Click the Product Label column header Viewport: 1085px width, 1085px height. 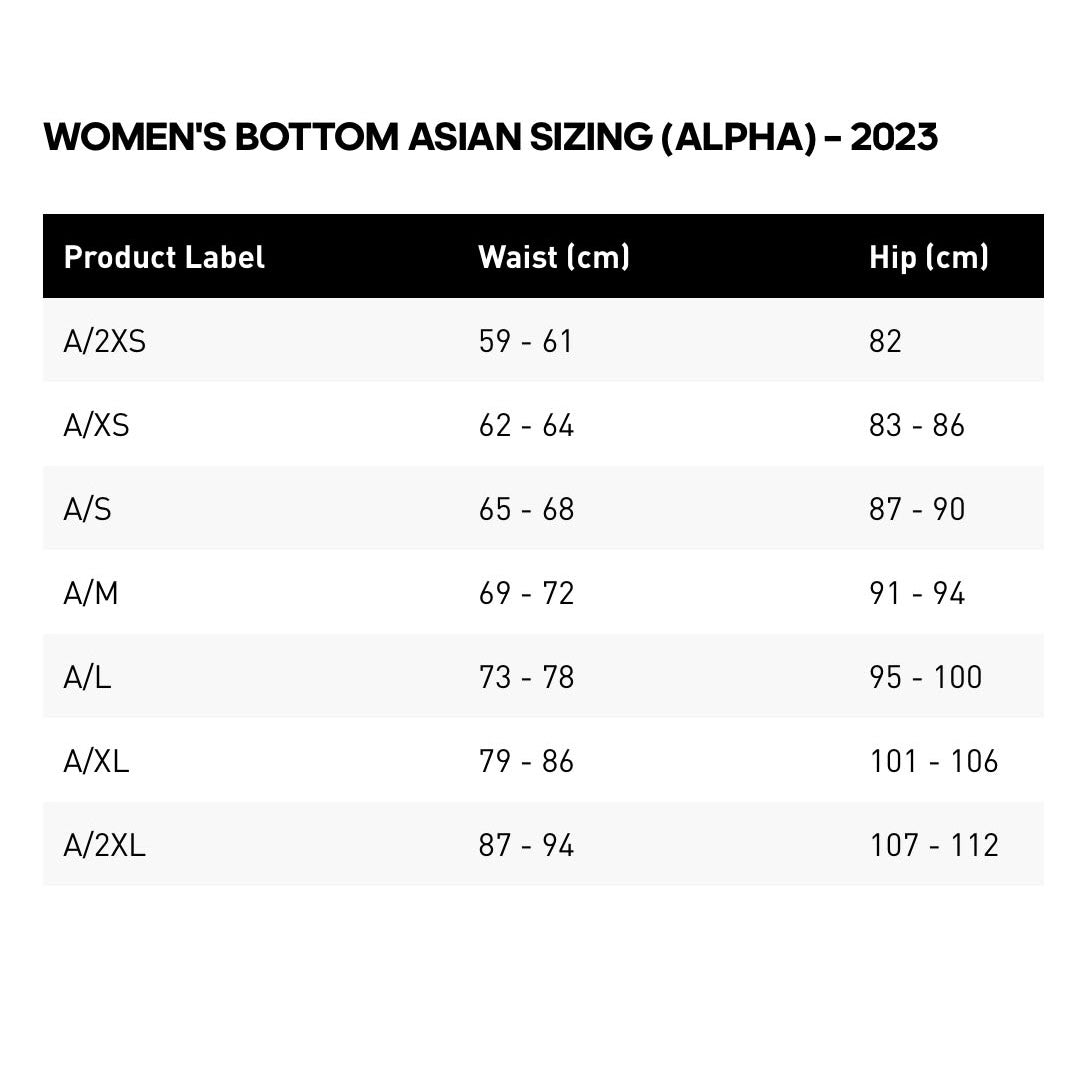tap(164, 257)
